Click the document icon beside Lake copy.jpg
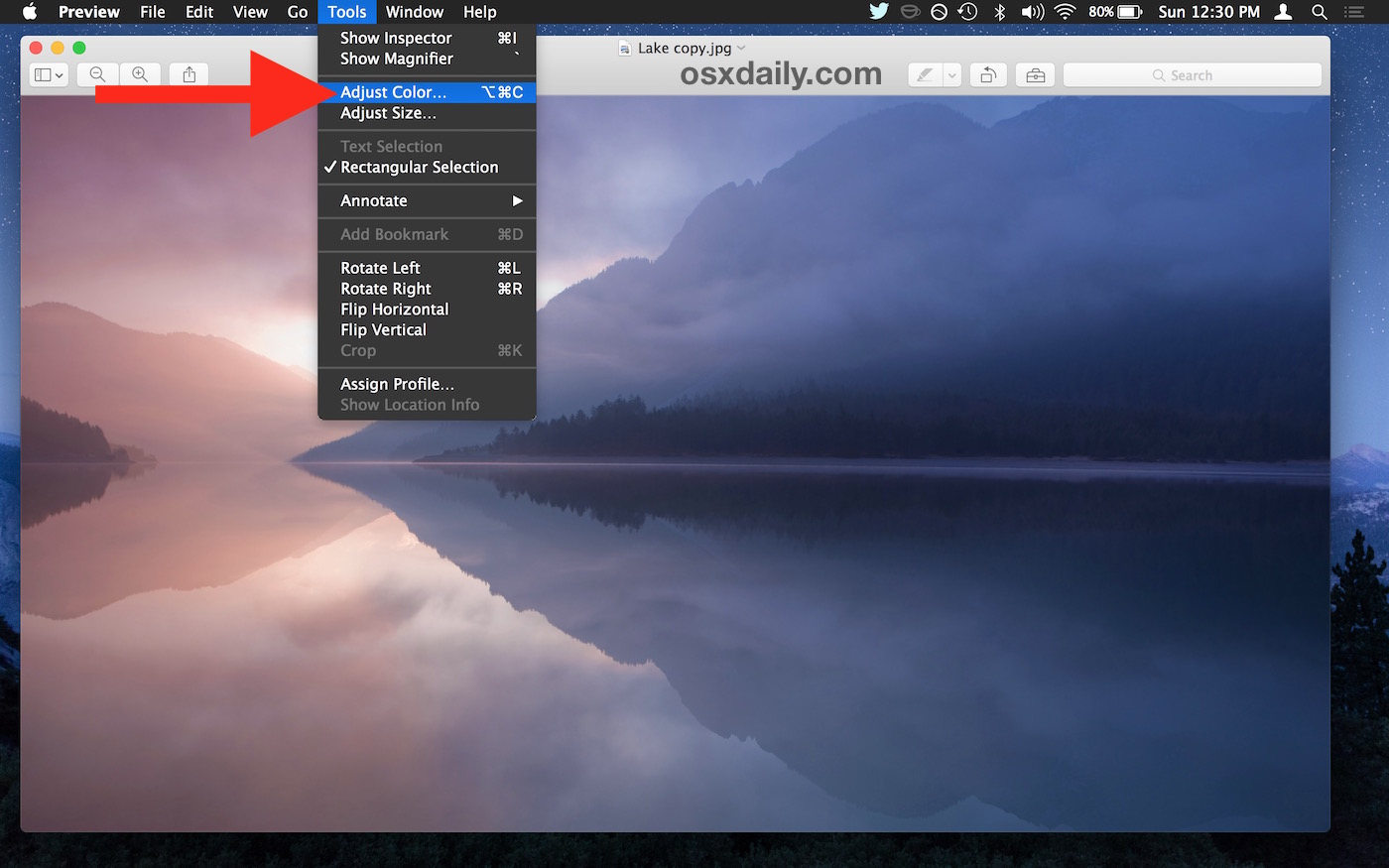 coord(624,48)
